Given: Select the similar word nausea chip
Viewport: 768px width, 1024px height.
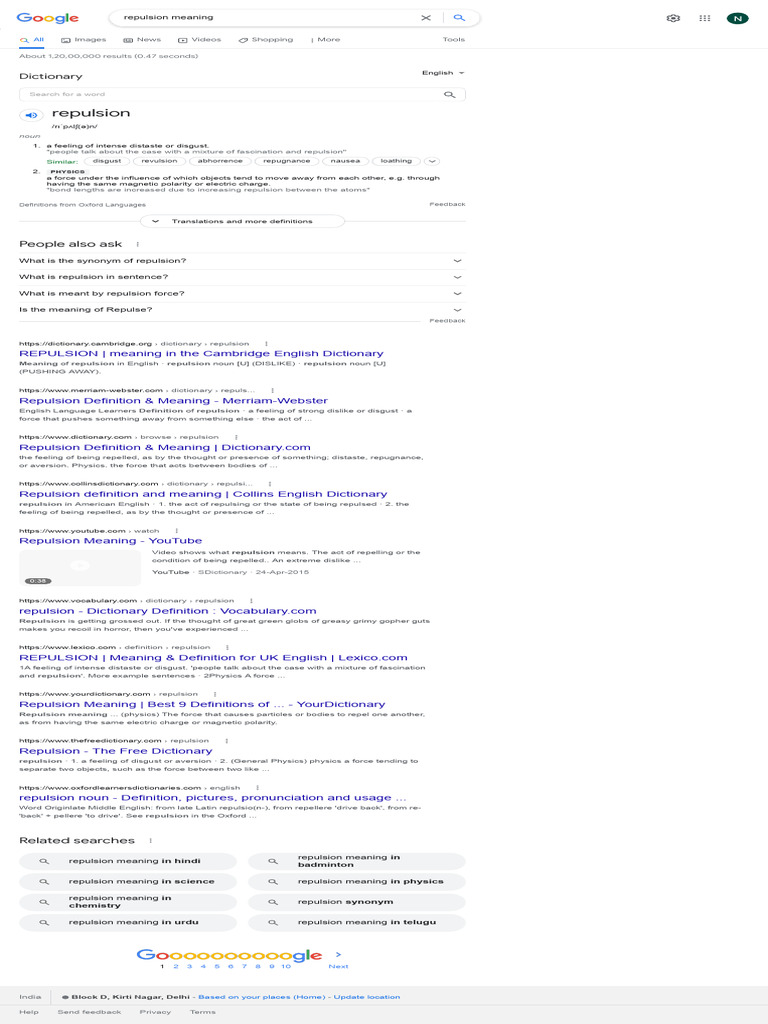Looking at the screenshot, I should click(345, 161).
